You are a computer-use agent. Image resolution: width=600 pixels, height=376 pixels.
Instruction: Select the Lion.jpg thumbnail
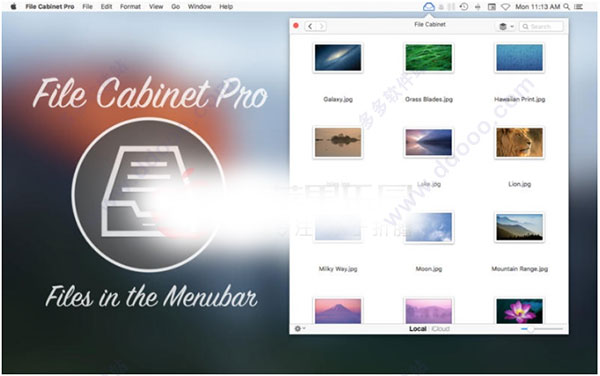[519, 142]
